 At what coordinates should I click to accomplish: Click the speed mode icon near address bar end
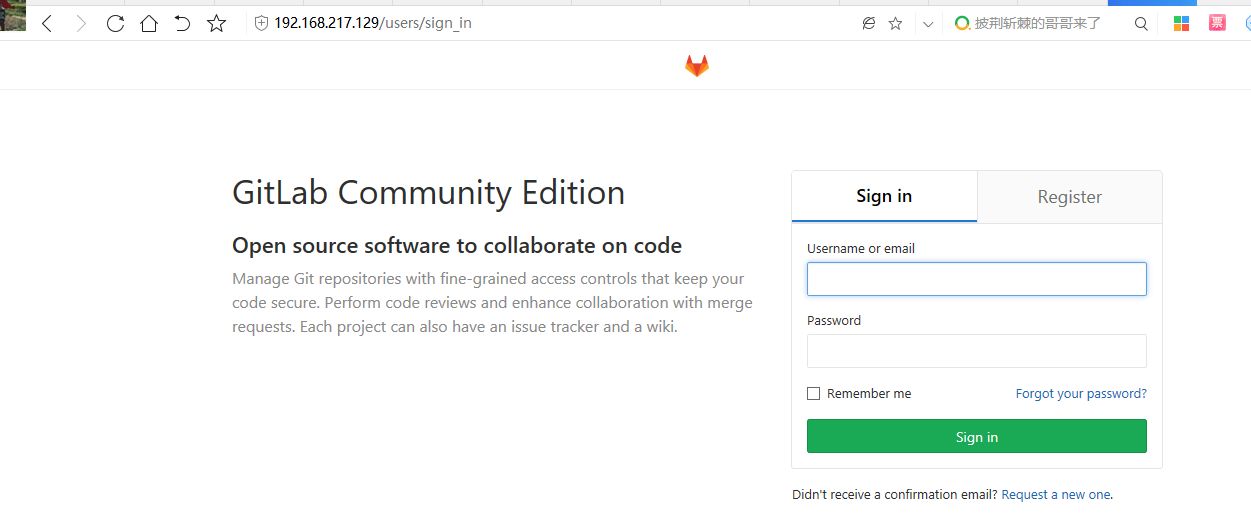(x=868, y=23)
